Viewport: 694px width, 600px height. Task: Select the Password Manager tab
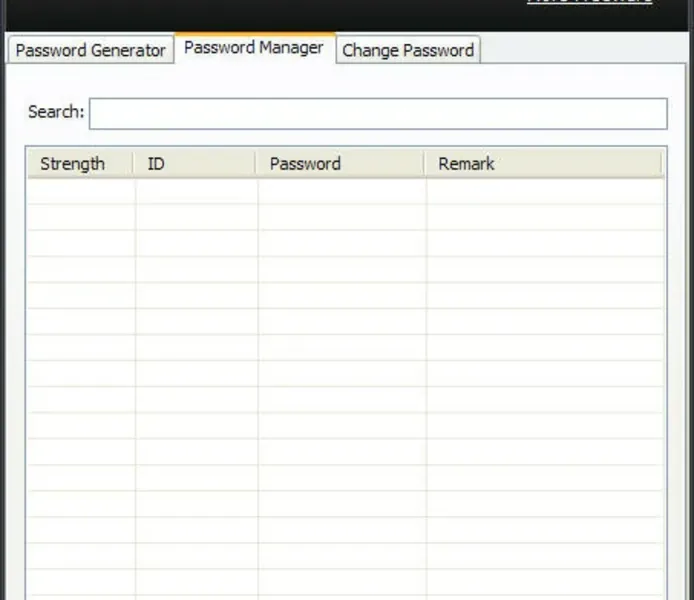point(254,48)
